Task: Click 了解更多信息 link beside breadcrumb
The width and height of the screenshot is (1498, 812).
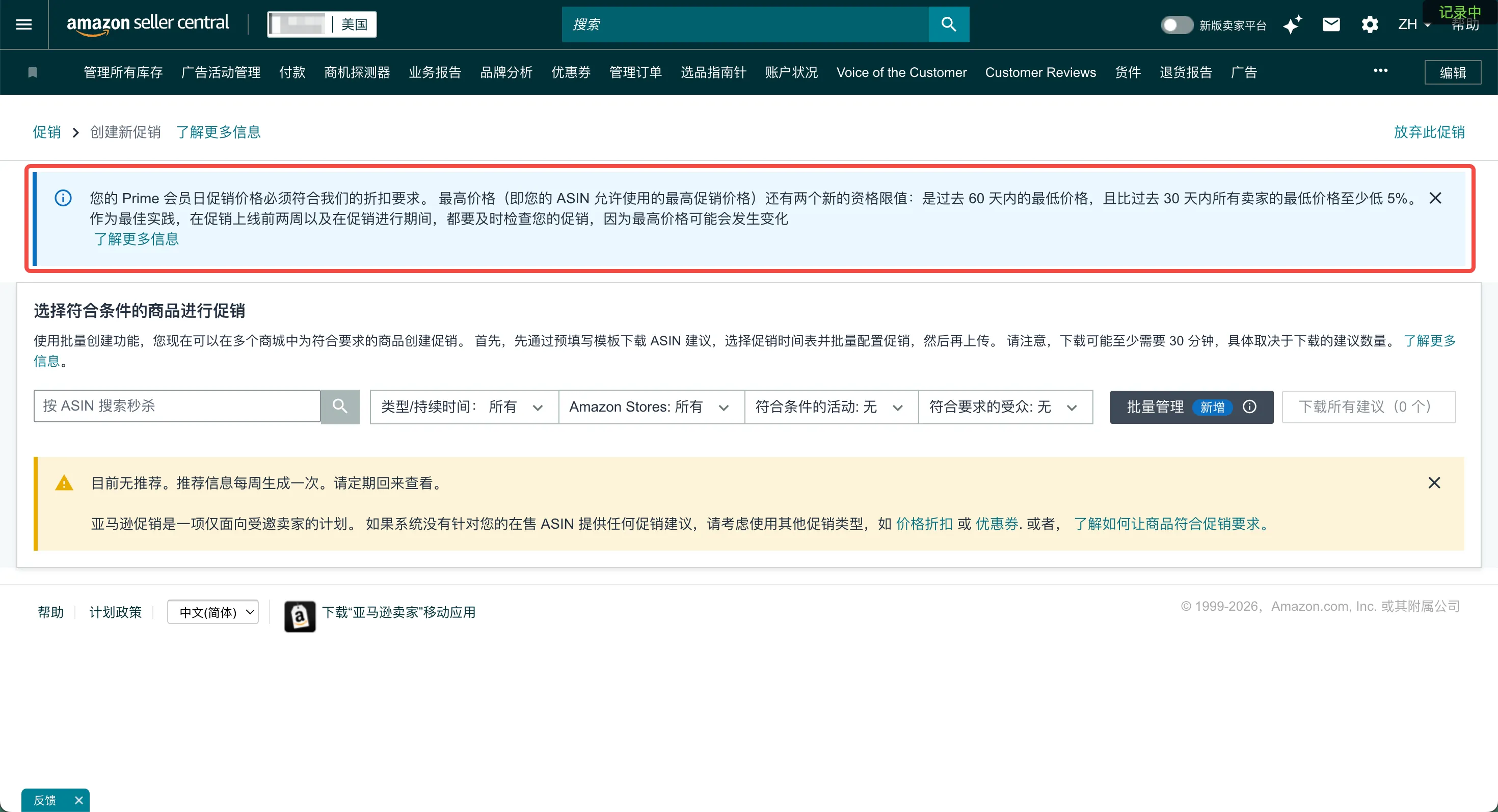Action: (x=219, y=132)
